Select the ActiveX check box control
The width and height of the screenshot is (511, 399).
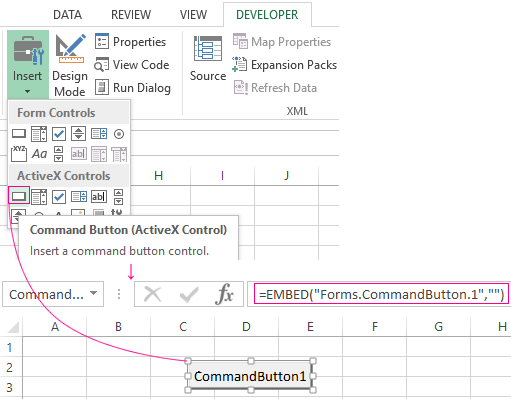tap(59, 197)
